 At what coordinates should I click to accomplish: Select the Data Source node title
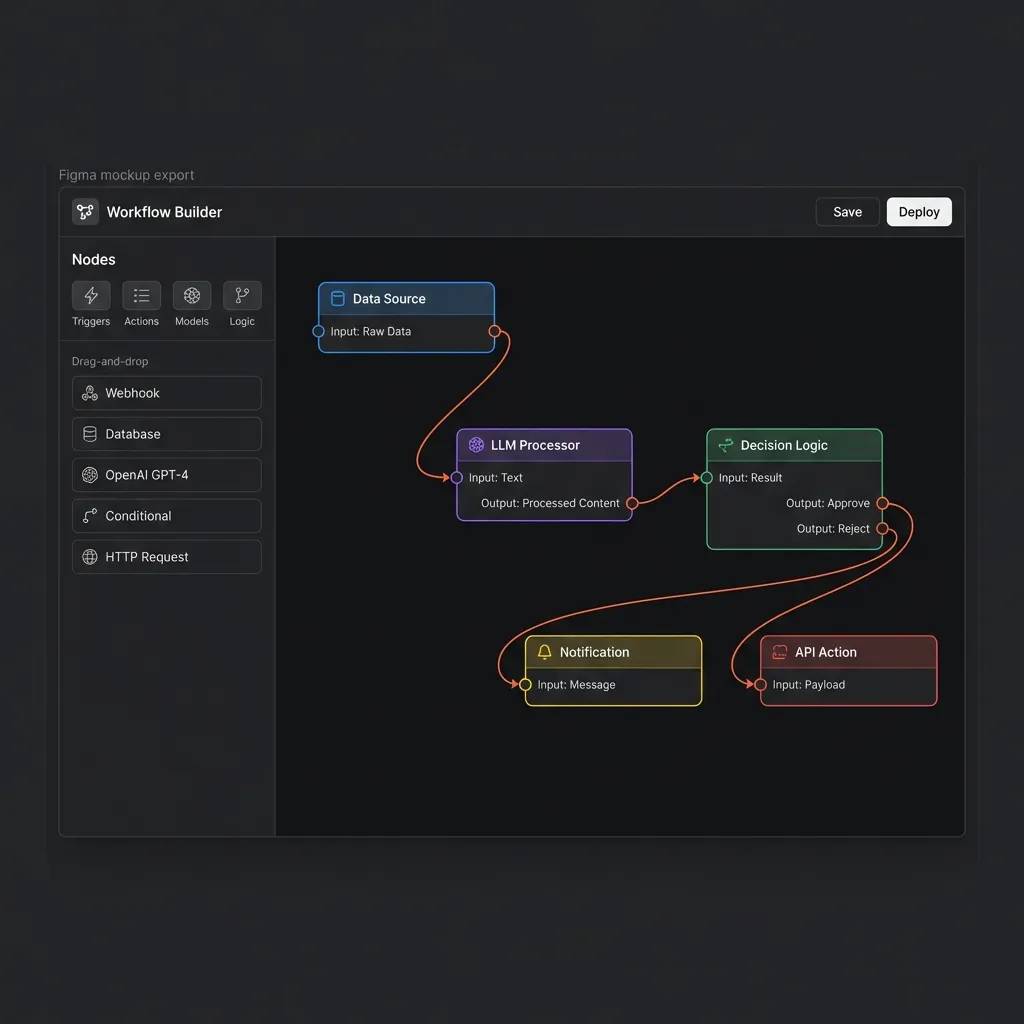click(389, 299)
